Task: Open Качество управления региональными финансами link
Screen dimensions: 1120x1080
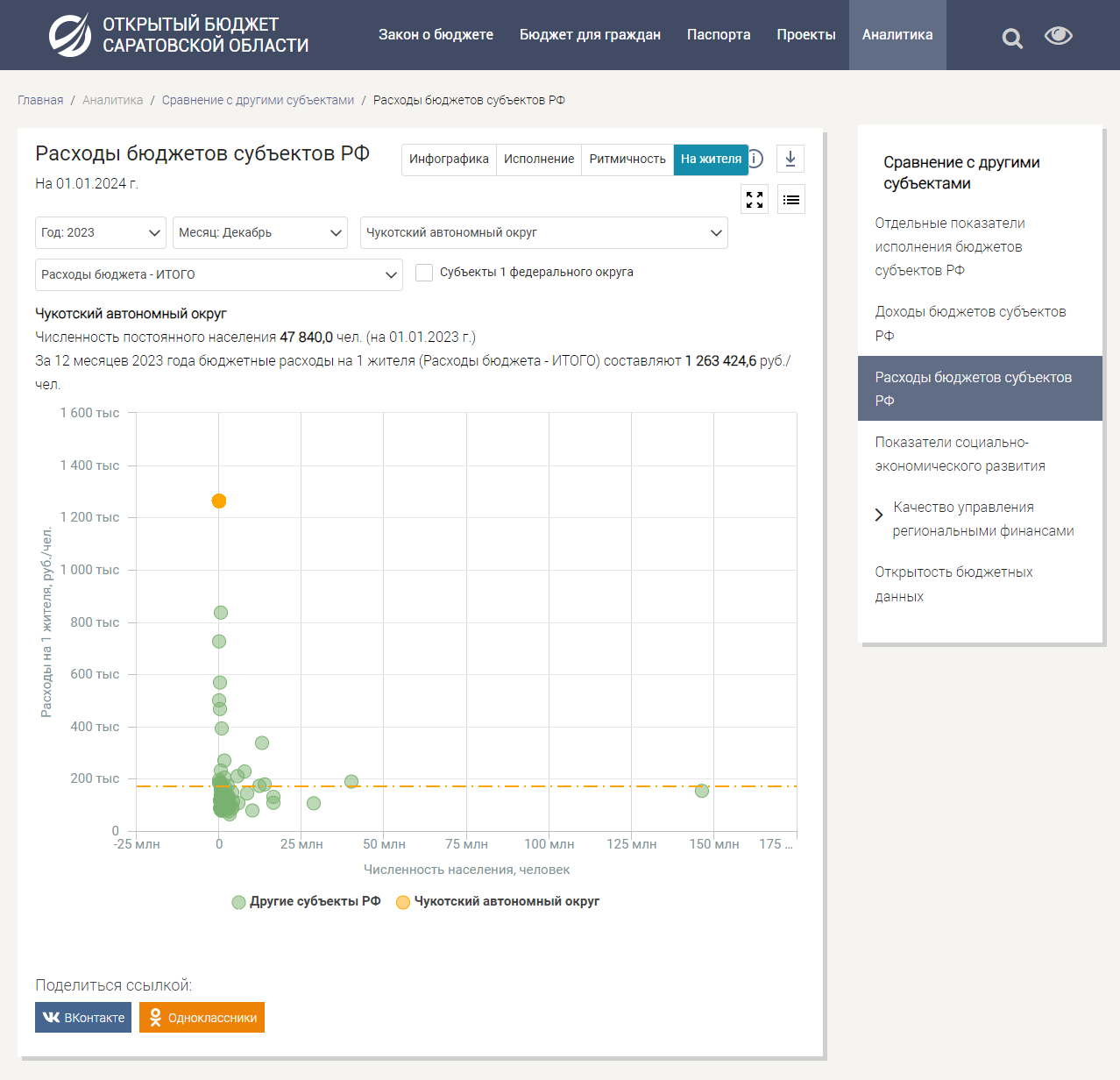Action: (x=982, y=519)
